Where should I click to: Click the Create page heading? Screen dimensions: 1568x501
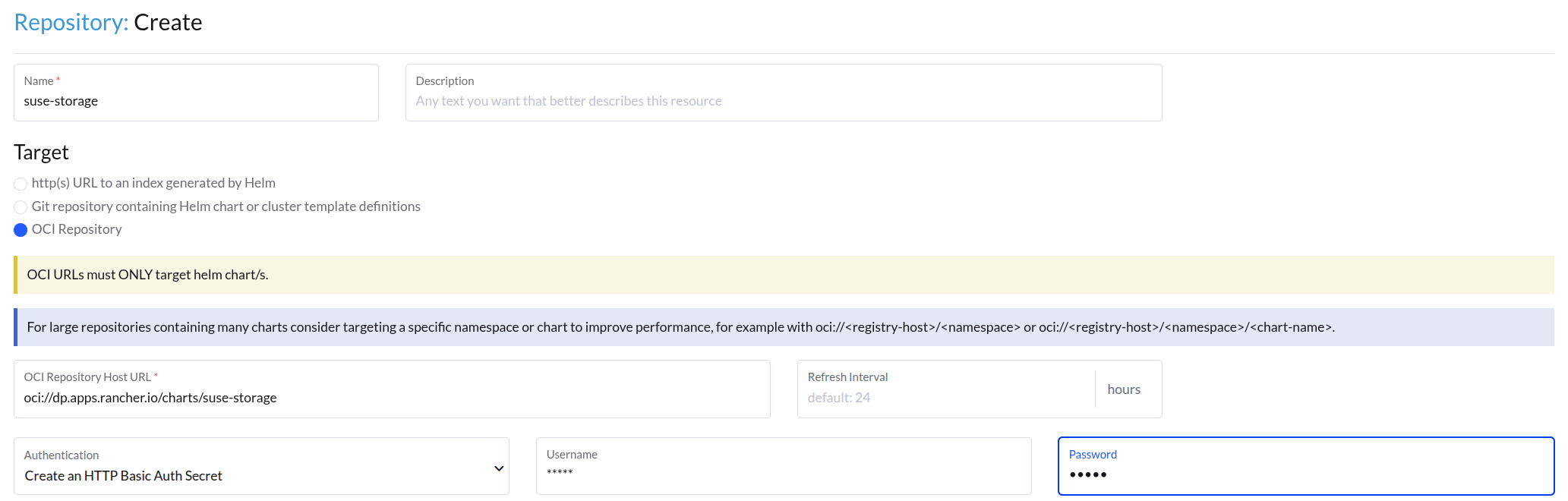pos(168,22)
